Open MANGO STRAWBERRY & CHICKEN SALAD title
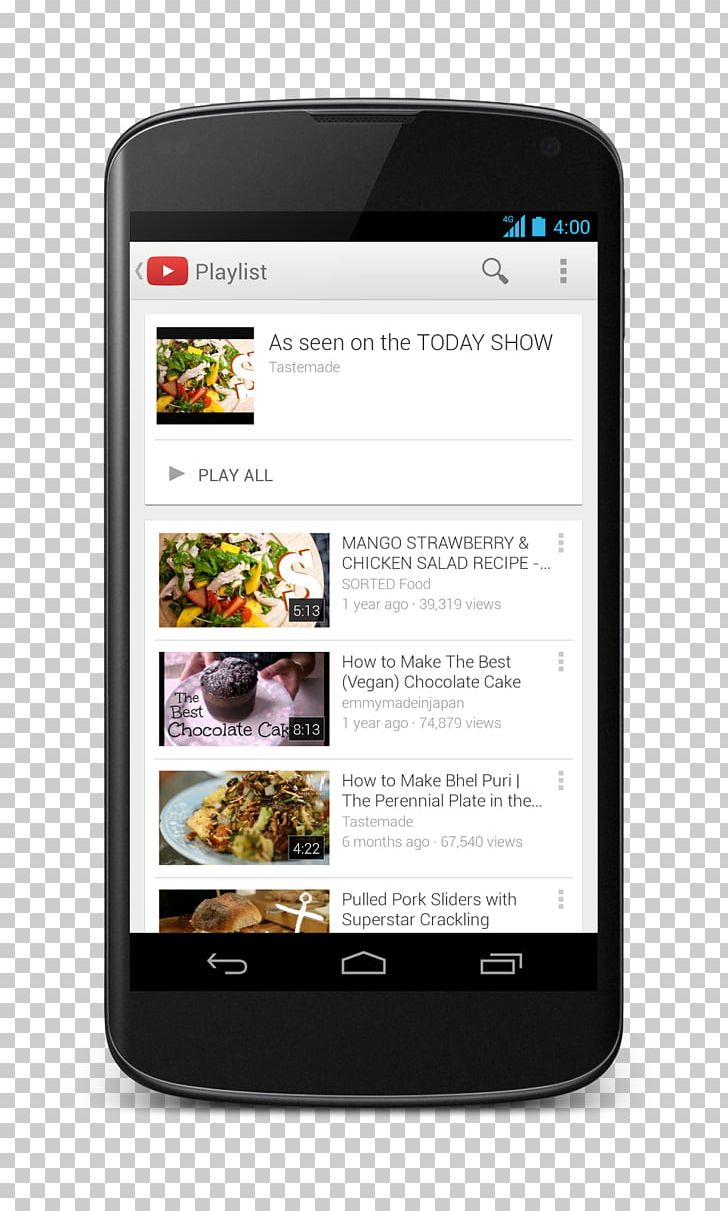The image size is (728, 1211). [x=445, y=552]
